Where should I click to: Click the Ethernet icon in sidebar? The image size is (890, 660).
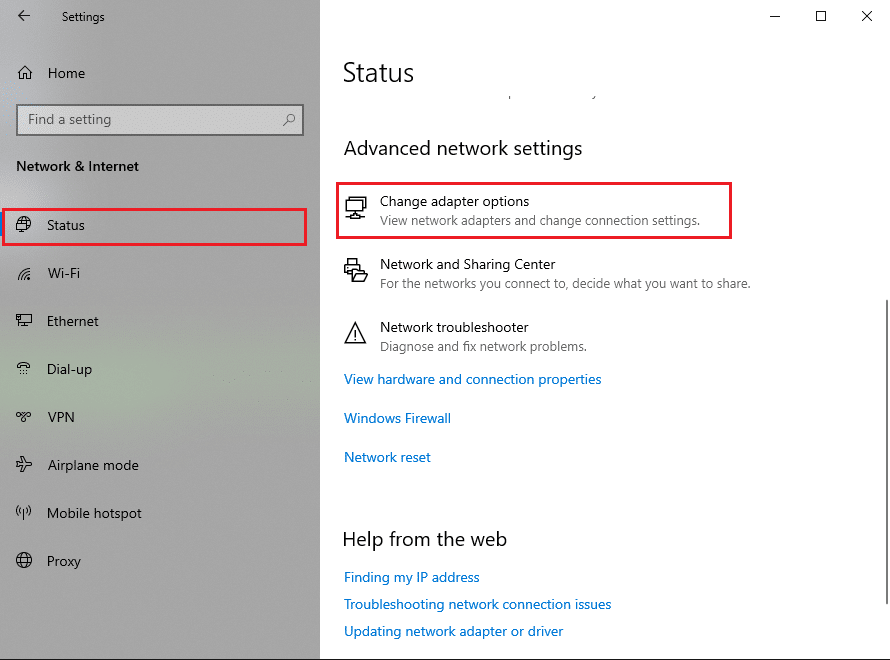pos(25,321)
